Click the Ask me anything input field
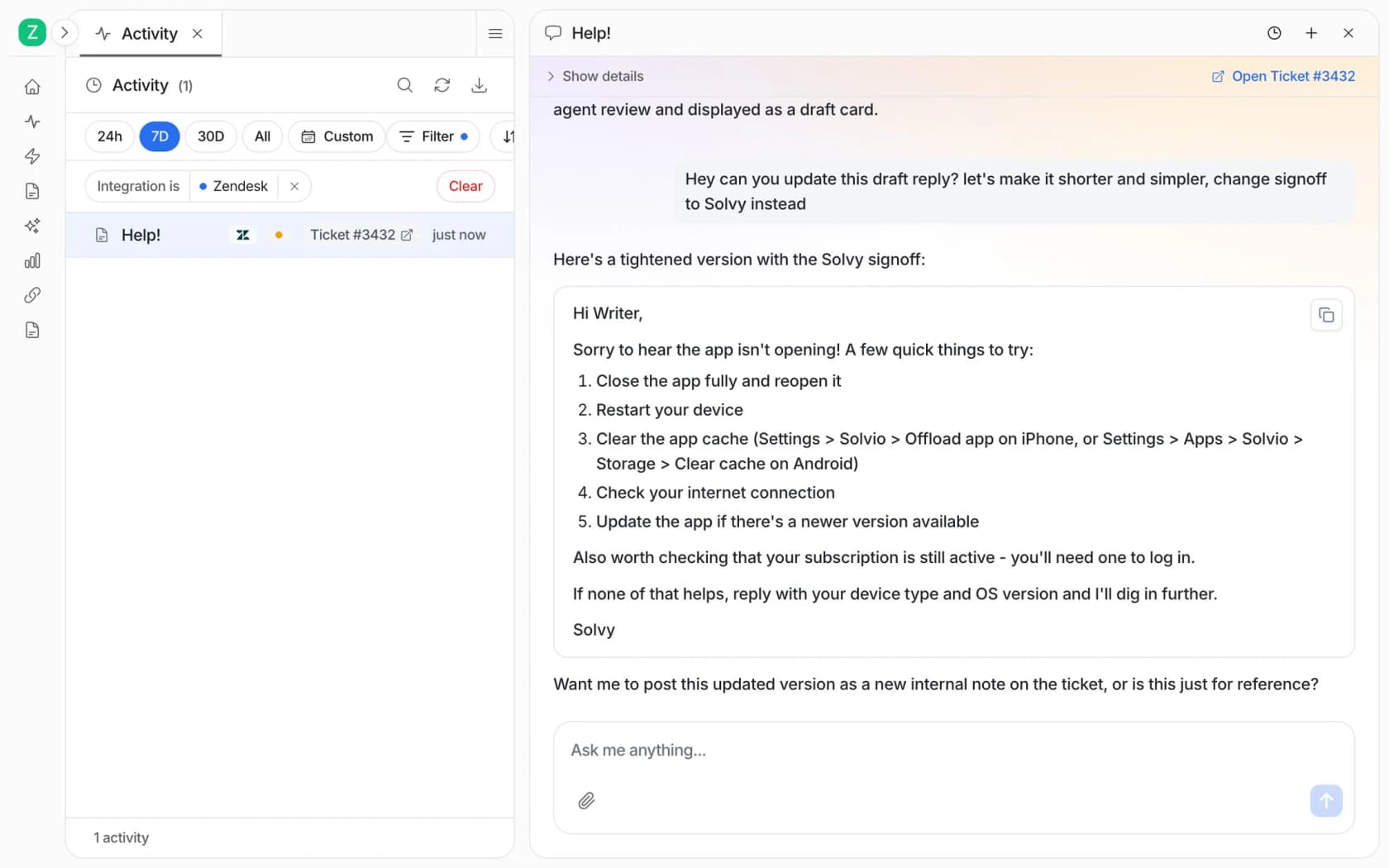The width and height of the screenshot is (1389, 868). tap(954, 751)
